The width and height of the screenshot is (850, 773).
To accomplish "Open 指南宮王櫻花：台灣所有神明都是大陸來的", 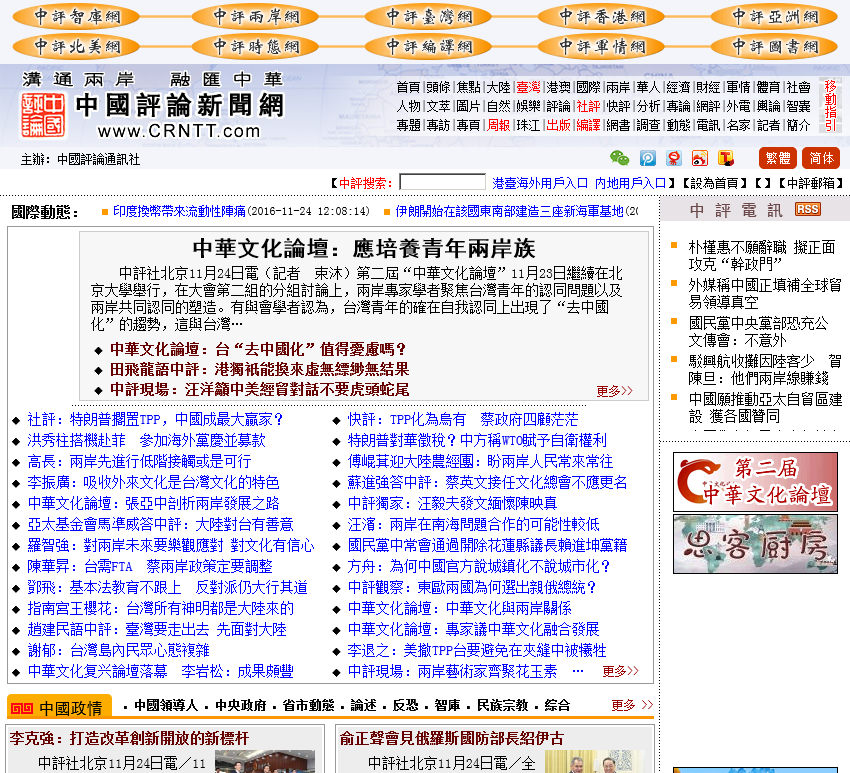I will coord(160,608).
